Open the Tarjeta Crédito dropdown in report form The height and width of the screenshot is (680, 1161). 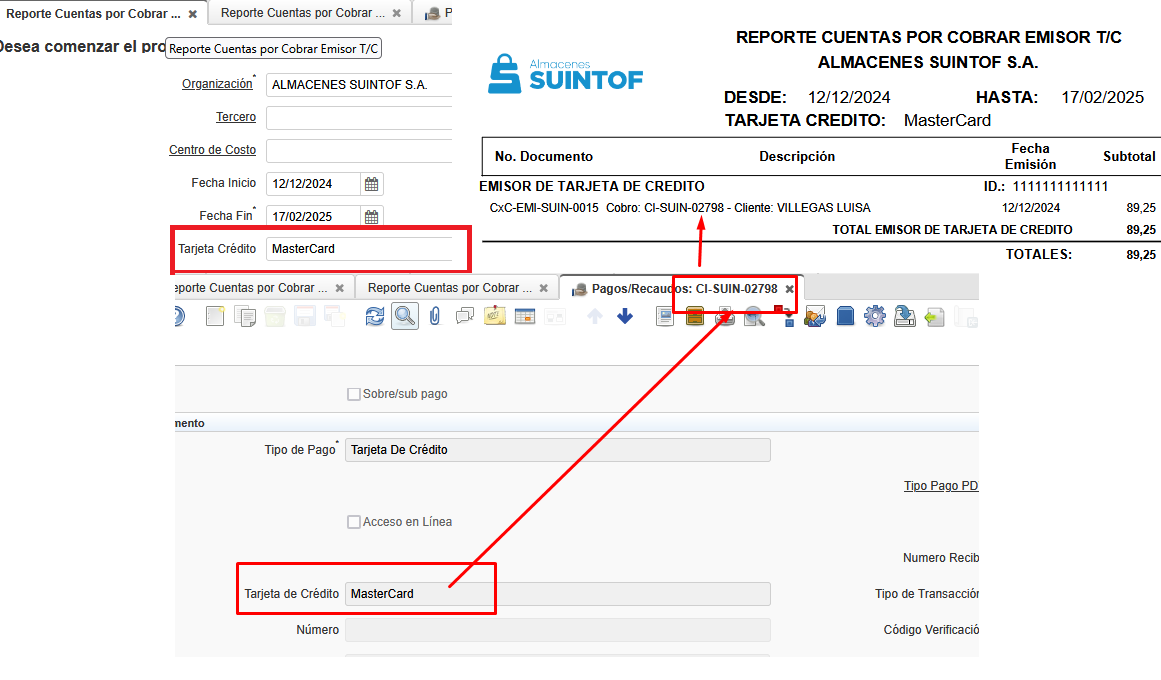(360, 249)
